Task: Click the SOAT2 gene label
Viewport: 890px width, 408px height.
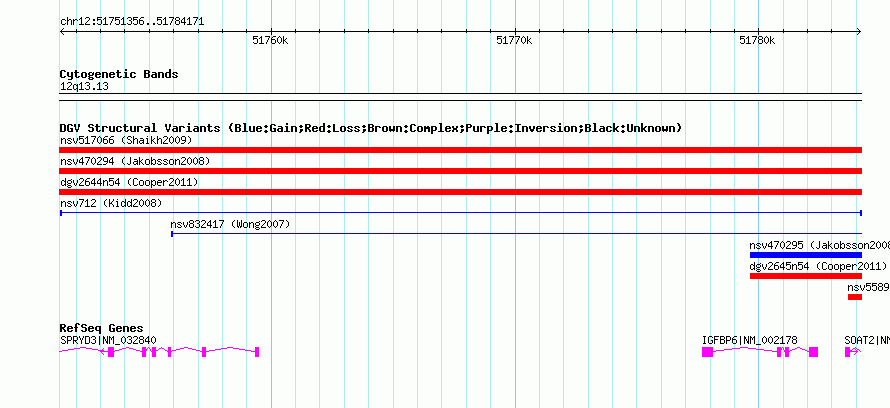Action: point(867,340)
